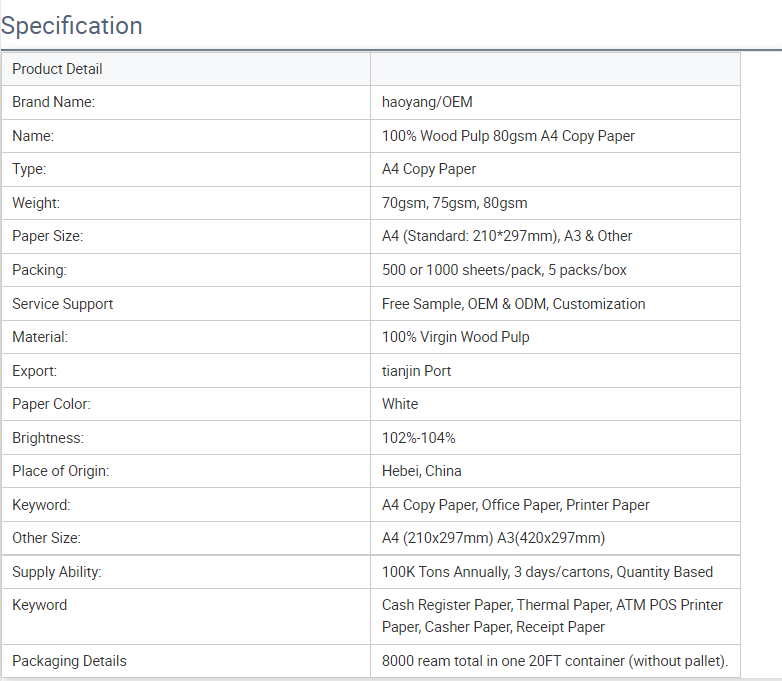Image resolution: width=782 pixels, height=681 pixels.
Task: Select the A4 Copy Paper type value
Action: [429, 169]
